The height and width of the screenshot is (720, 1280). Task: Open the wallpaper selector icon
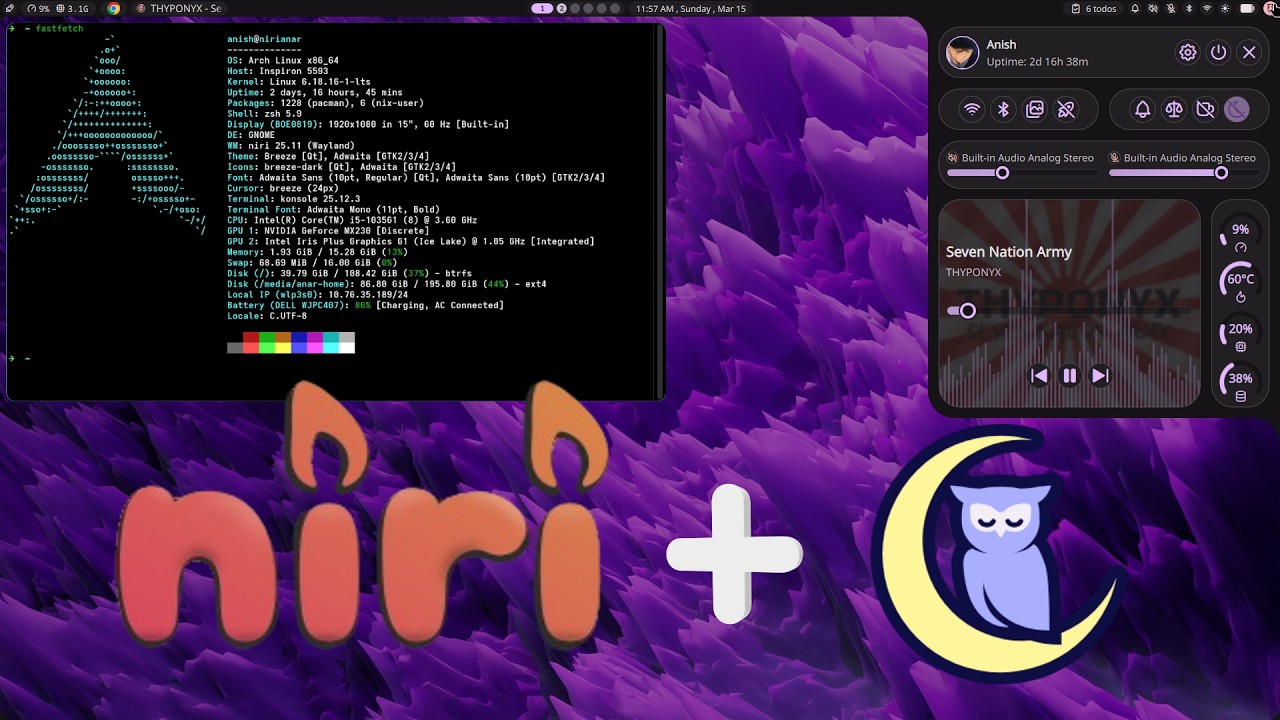point(1035,110)
